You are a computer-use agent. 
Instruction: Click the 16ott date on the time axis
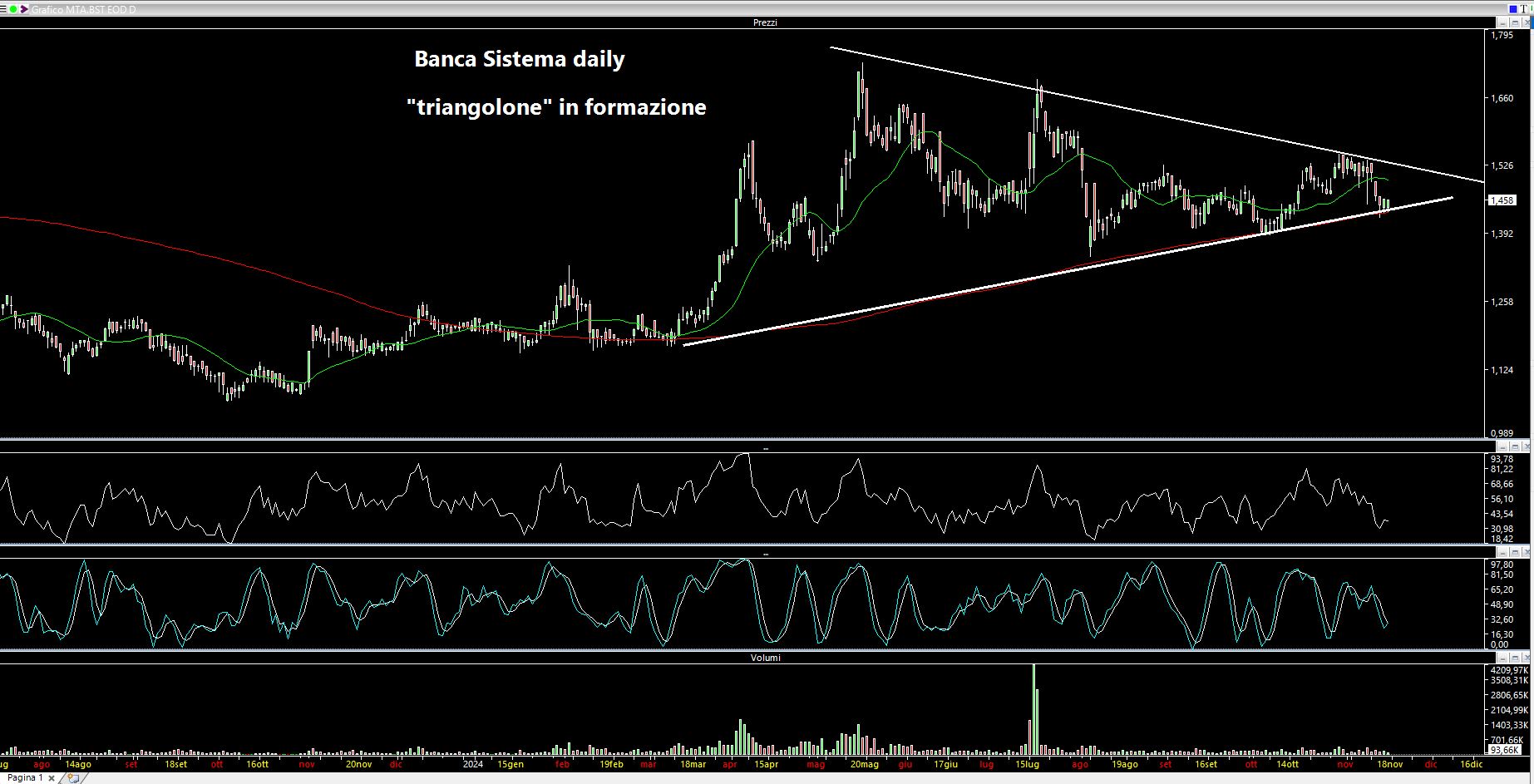(258, 764)
